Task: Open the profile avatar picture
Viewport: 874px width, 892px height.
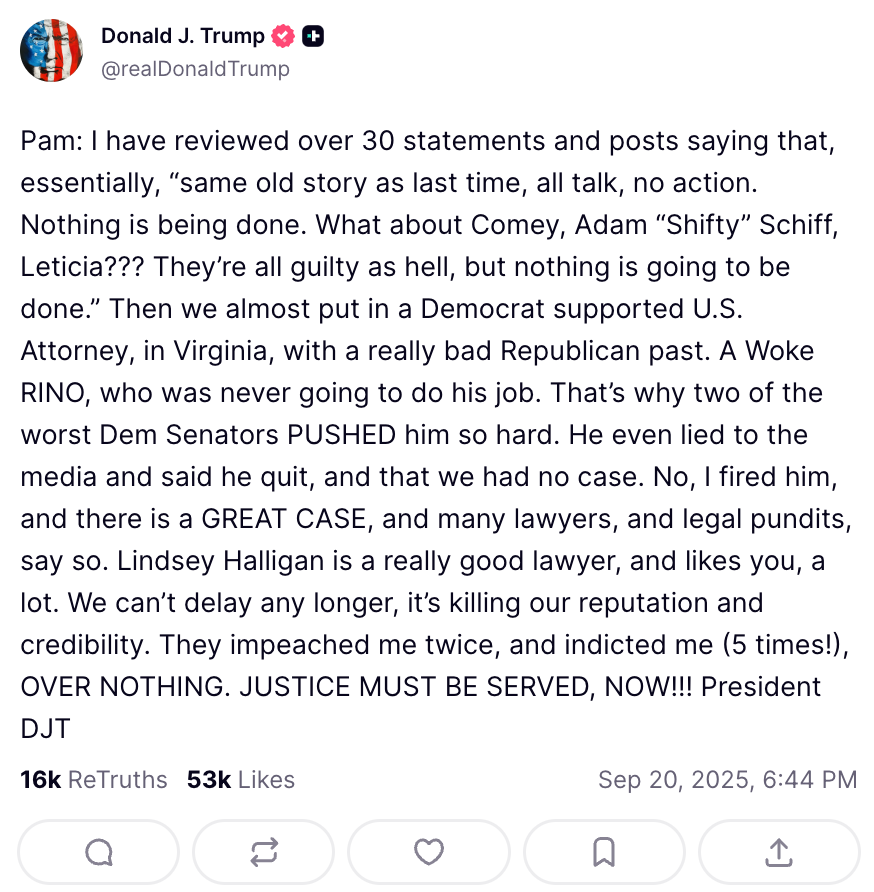Action: 52,50
